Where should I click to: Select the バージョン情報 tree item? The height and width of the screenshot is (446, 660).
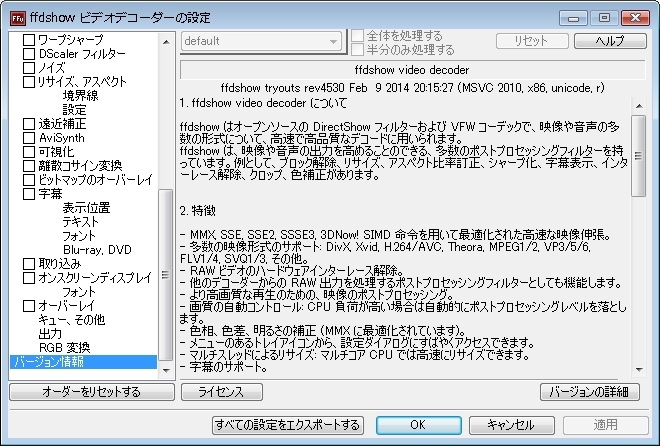(83, 362)
